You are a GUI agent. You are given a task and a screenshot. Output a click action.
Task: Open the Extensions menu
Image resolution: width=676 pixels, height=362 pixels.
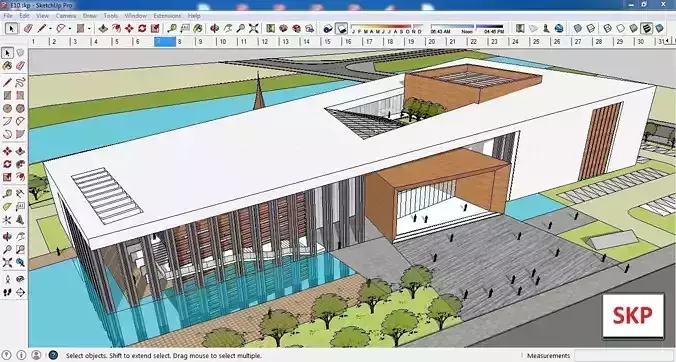(x=167, y=16)
